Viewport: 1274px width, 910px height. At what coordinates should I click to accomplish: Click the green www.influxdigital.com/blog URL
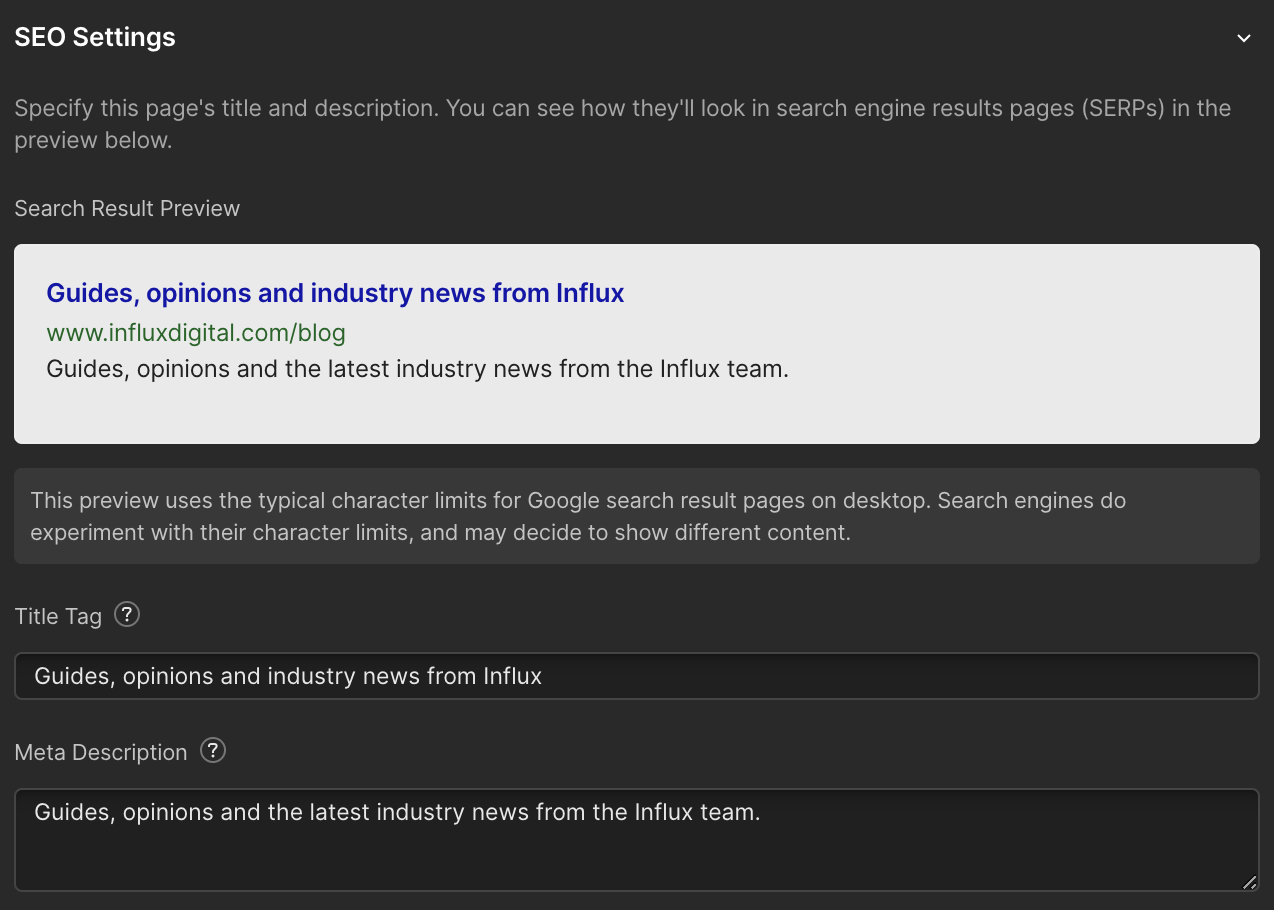click(196, 332)
